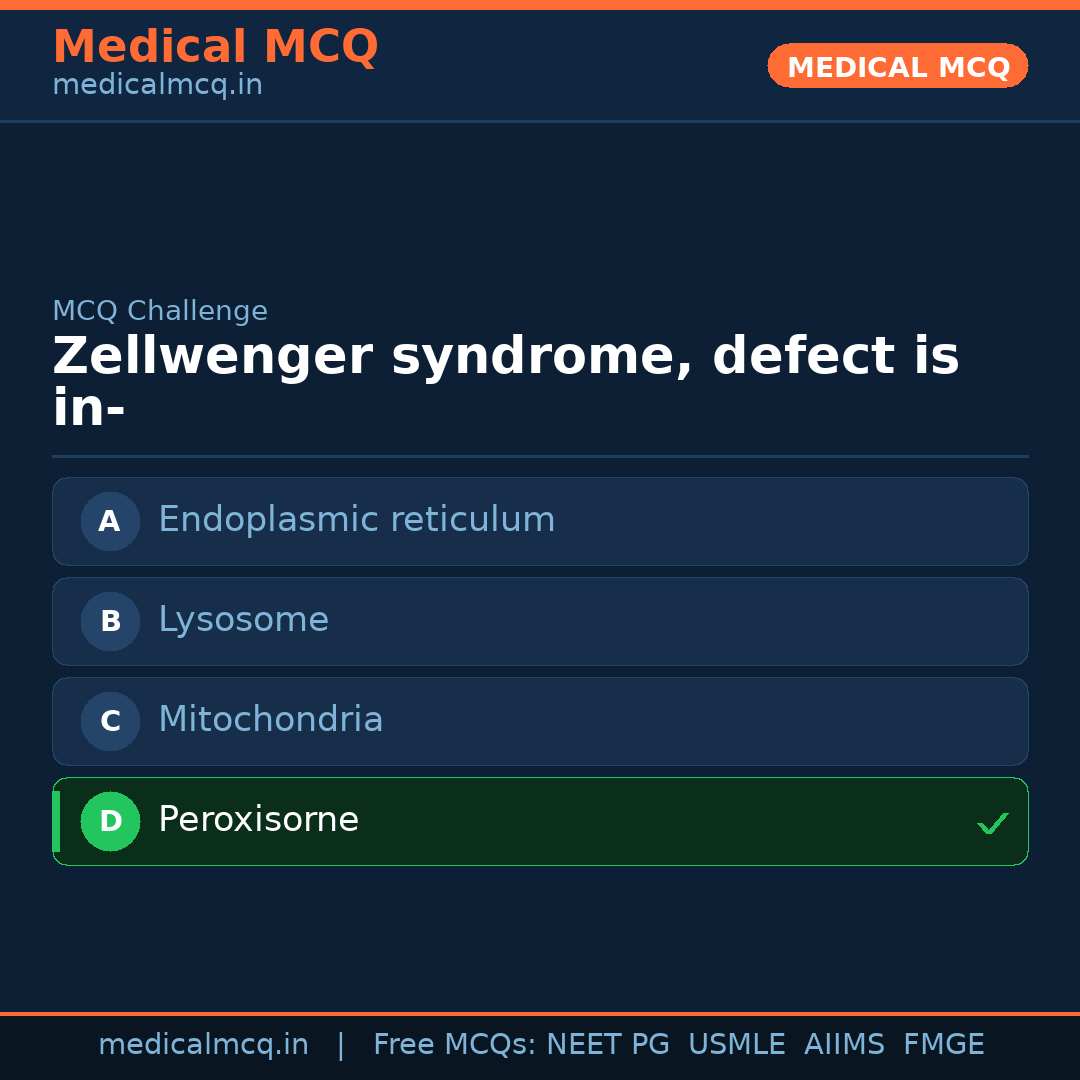The image size is (1080, 1080).
Task: Click the FMGE footer label
Action: pyautogui.click(x=943, y=1045)
